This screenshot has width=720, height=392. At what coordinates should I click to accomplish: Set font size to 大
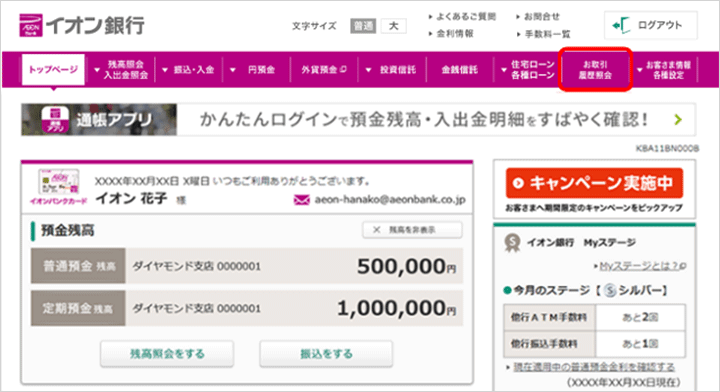coord(394,26)
